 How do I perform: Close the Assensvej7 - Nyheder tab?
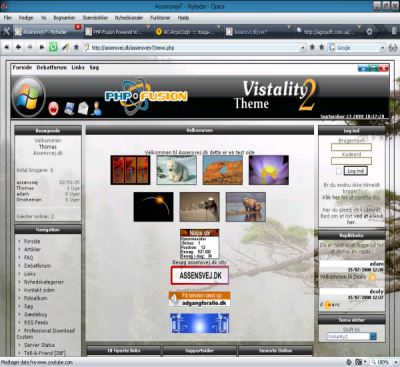(x=78, y=27)
